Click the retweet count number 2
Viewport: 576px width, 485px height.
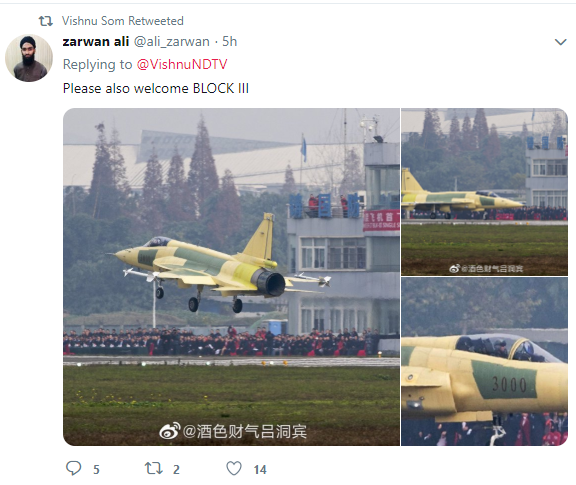176,470
